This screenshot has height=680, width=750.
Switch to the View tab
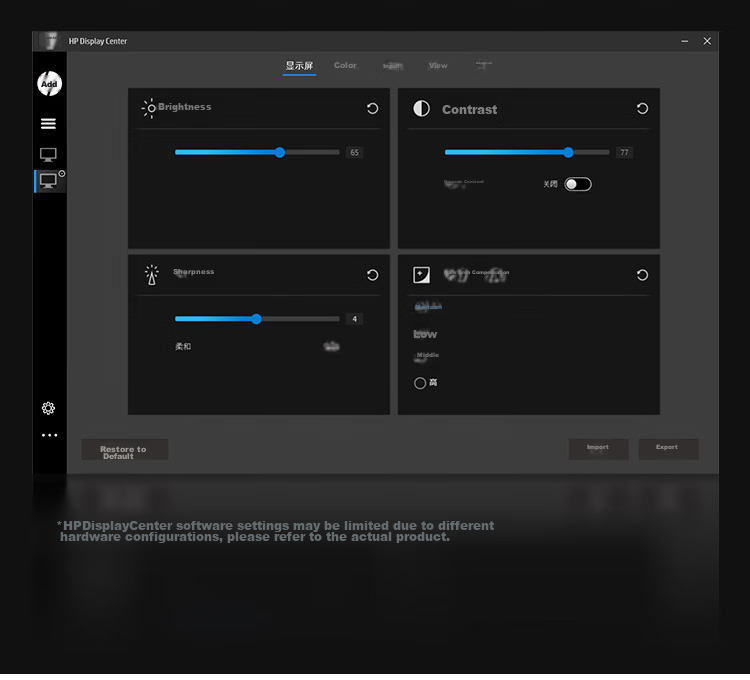[x=438, y=66]
